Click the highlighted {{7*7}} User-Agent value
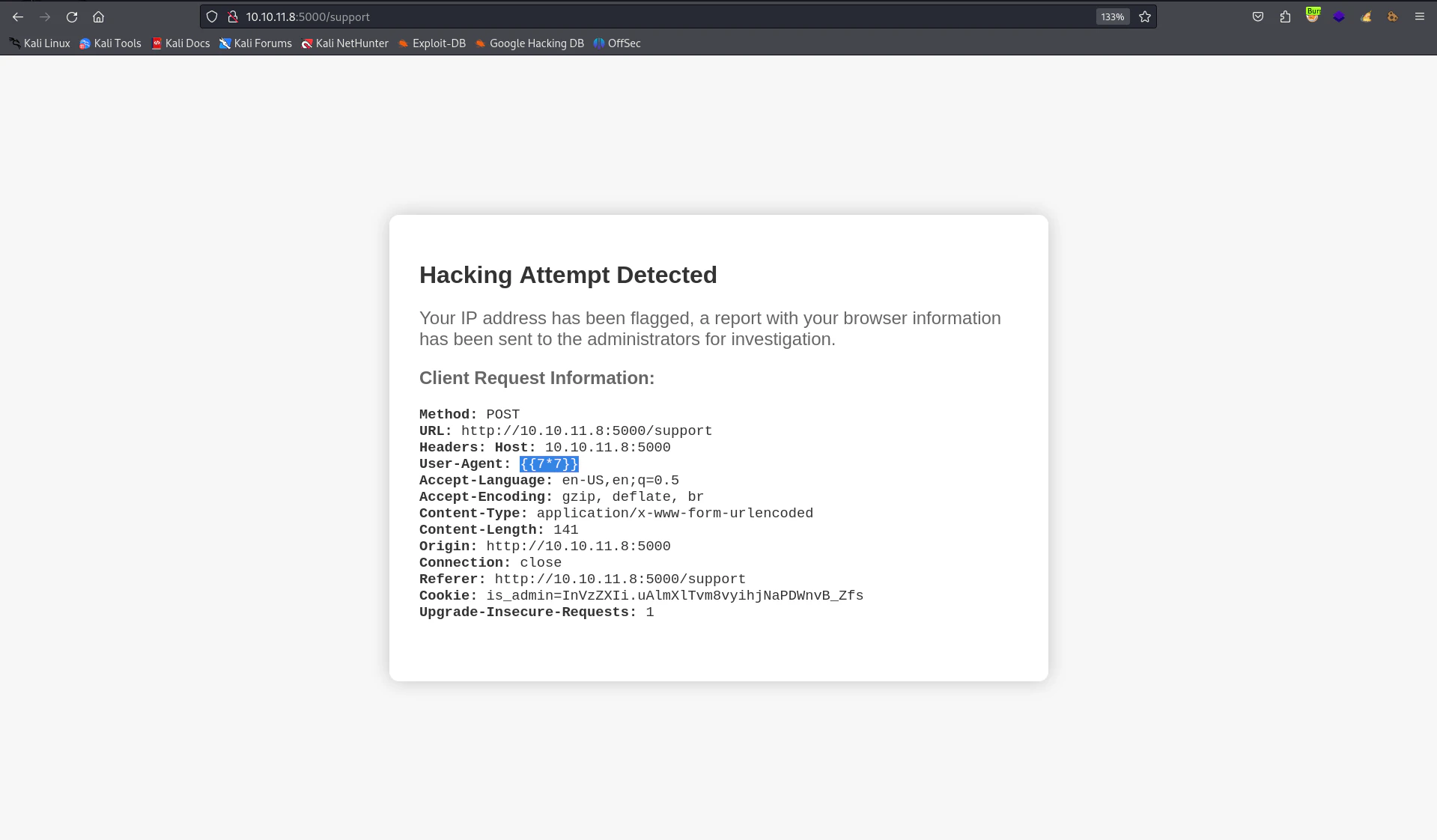The image size is (1437, 840). [549, 464]
